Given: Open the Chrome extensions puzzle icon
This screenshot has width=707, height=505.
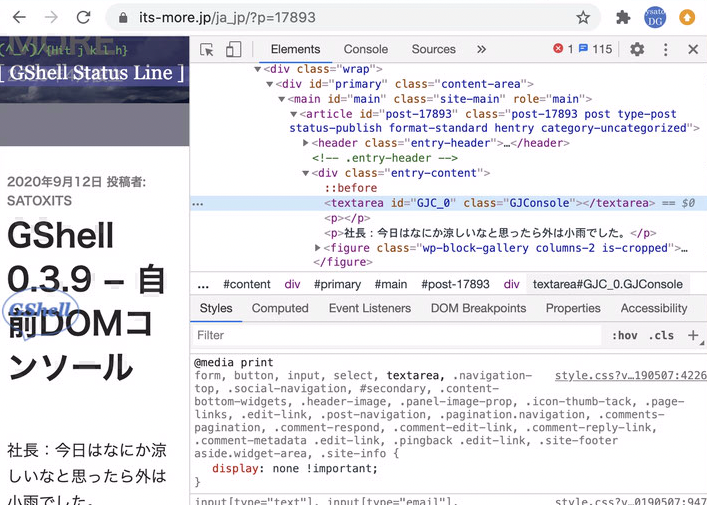Looking at the screenshot, I should tap(623, 17).
